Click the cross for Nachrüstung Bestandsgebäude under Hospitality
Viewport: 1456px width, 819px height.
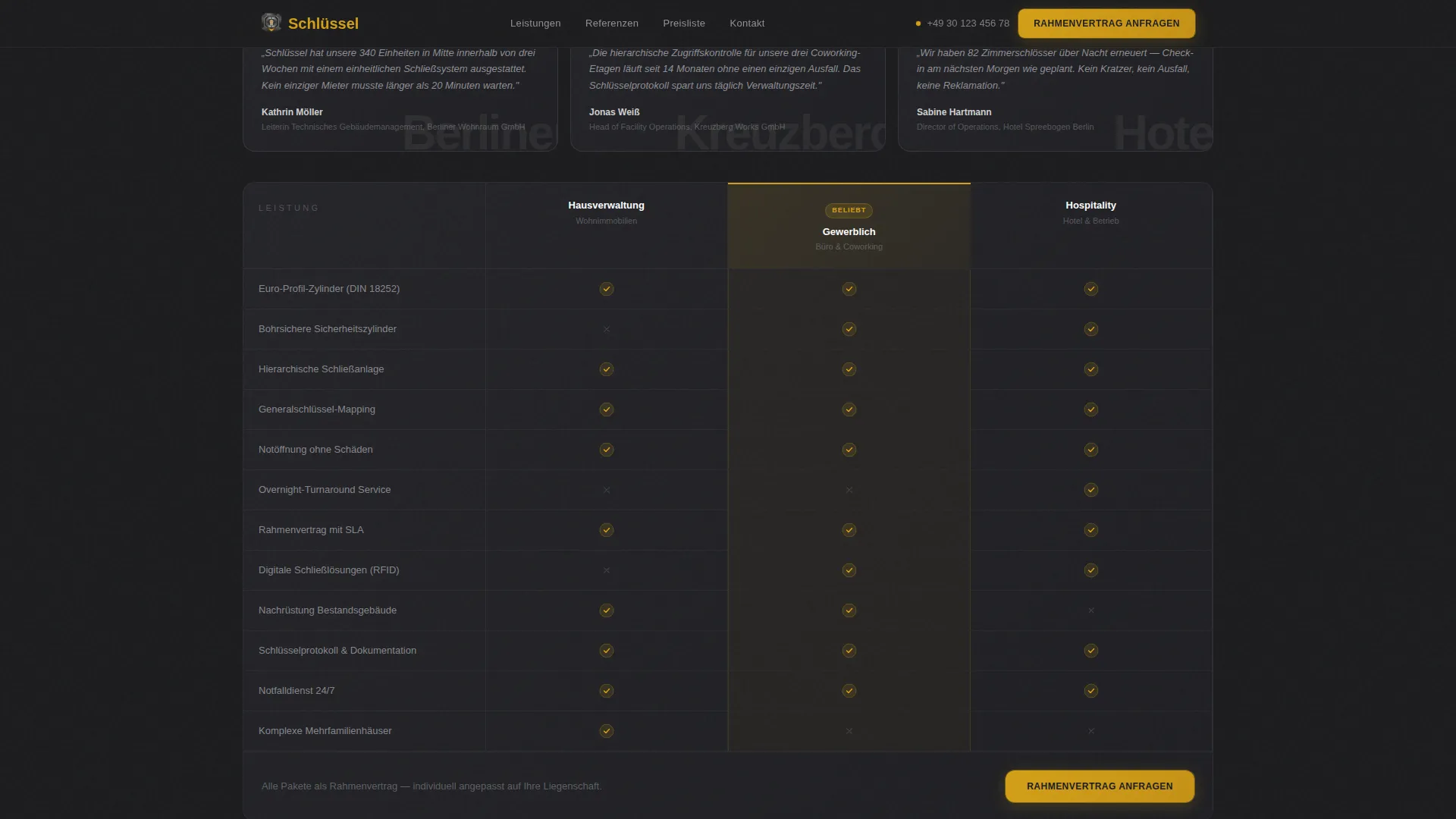click(x=1091, y=610)
